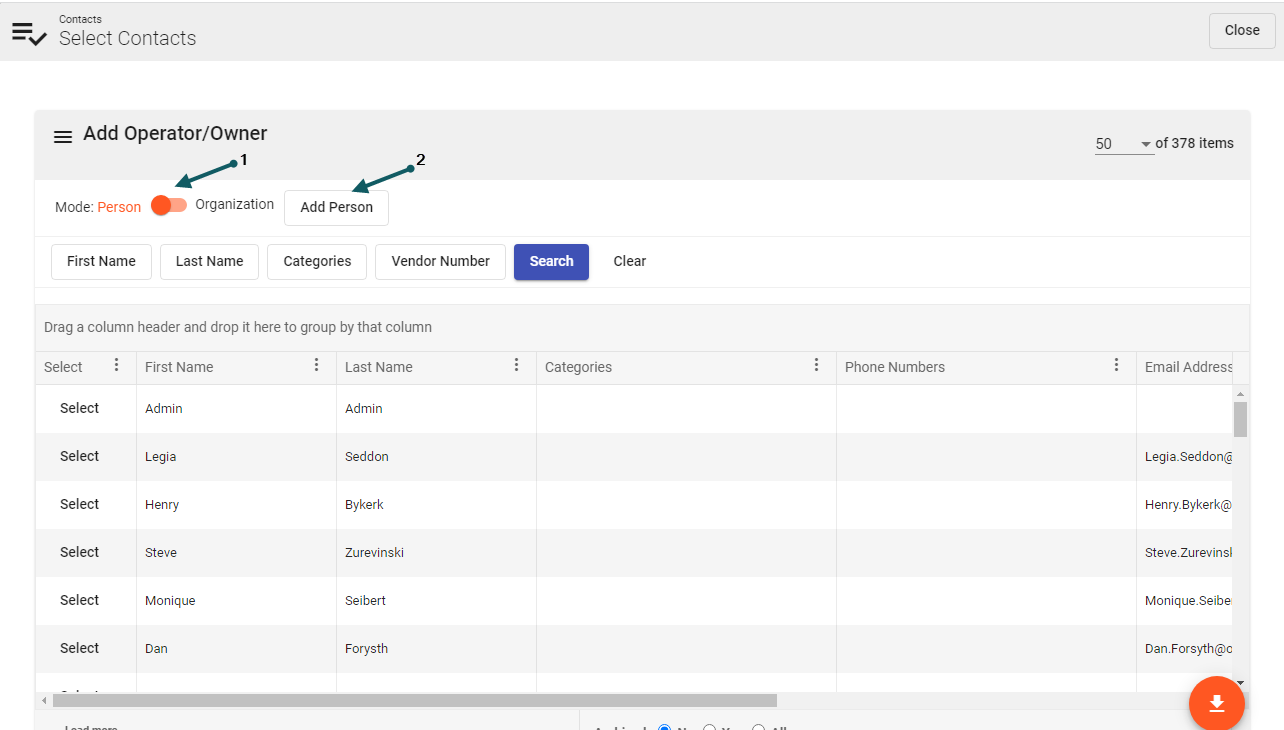
Task: Open Phone Numbers column options menu
Action: tap(1116, 366)
